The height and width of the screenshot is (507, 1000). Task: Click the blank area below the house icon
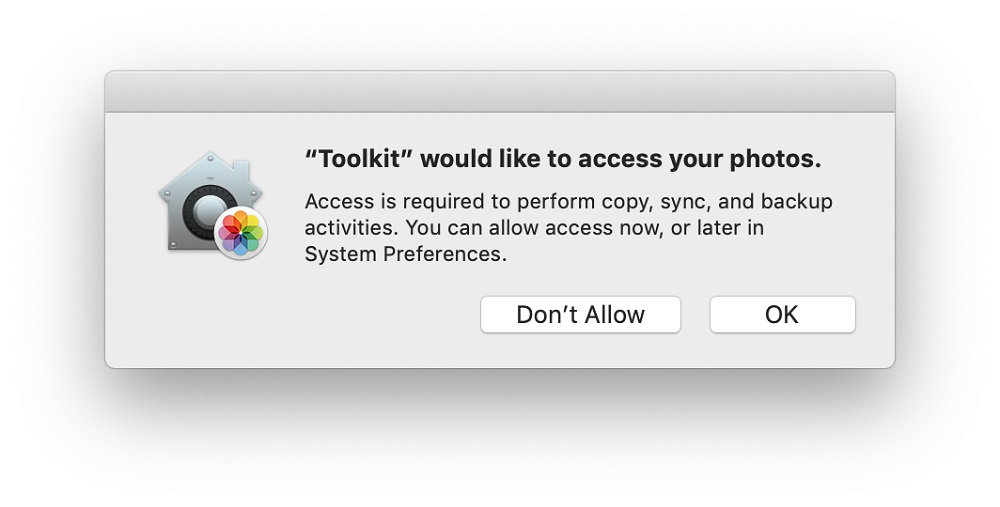coord(211,306)
